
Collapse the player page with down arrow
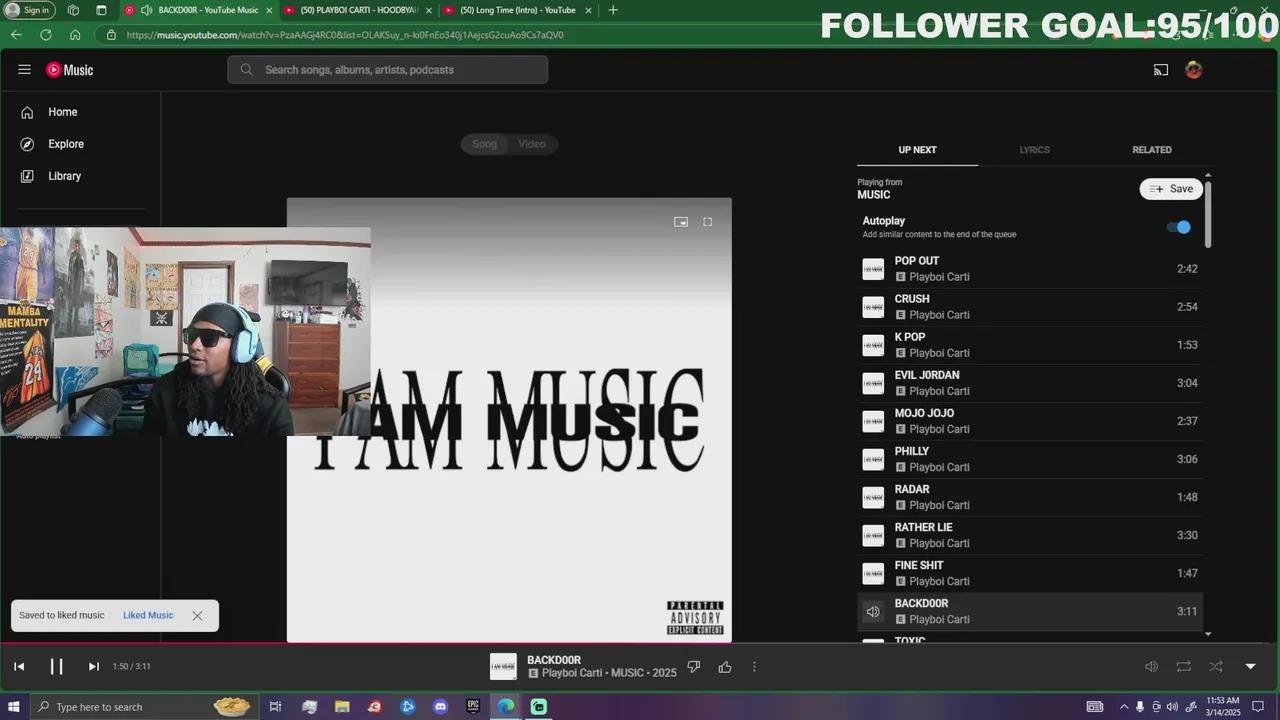[1250, 667]
